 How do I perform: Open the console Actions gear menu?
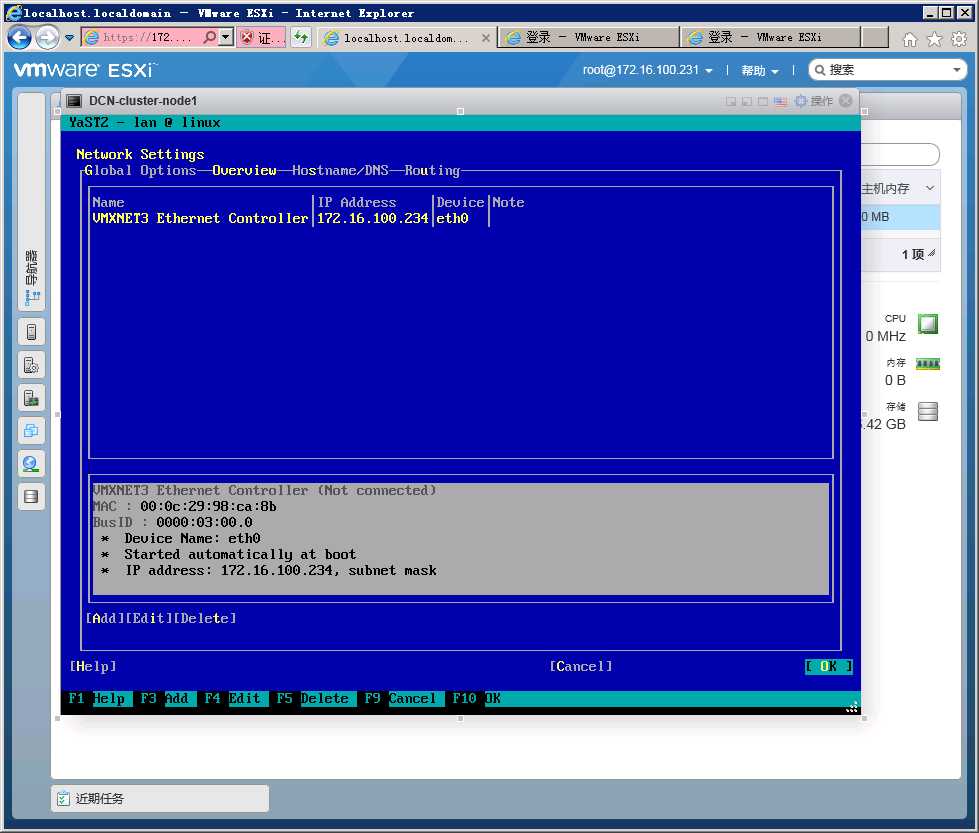point(814,101)
